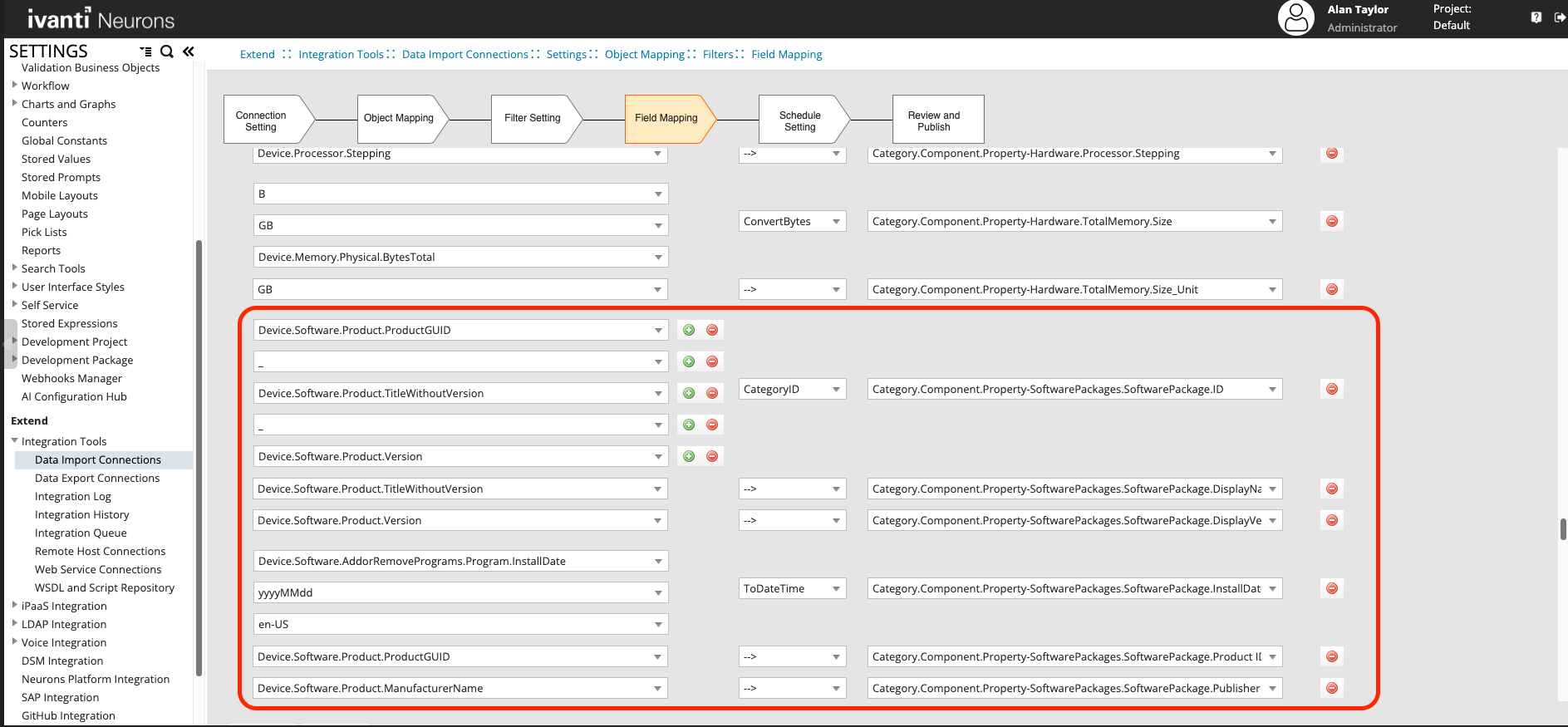The image size is (1568, 727).
Task: Delete the SoftwarePackage.Publisher mapping row
Action: point(1332,688)
